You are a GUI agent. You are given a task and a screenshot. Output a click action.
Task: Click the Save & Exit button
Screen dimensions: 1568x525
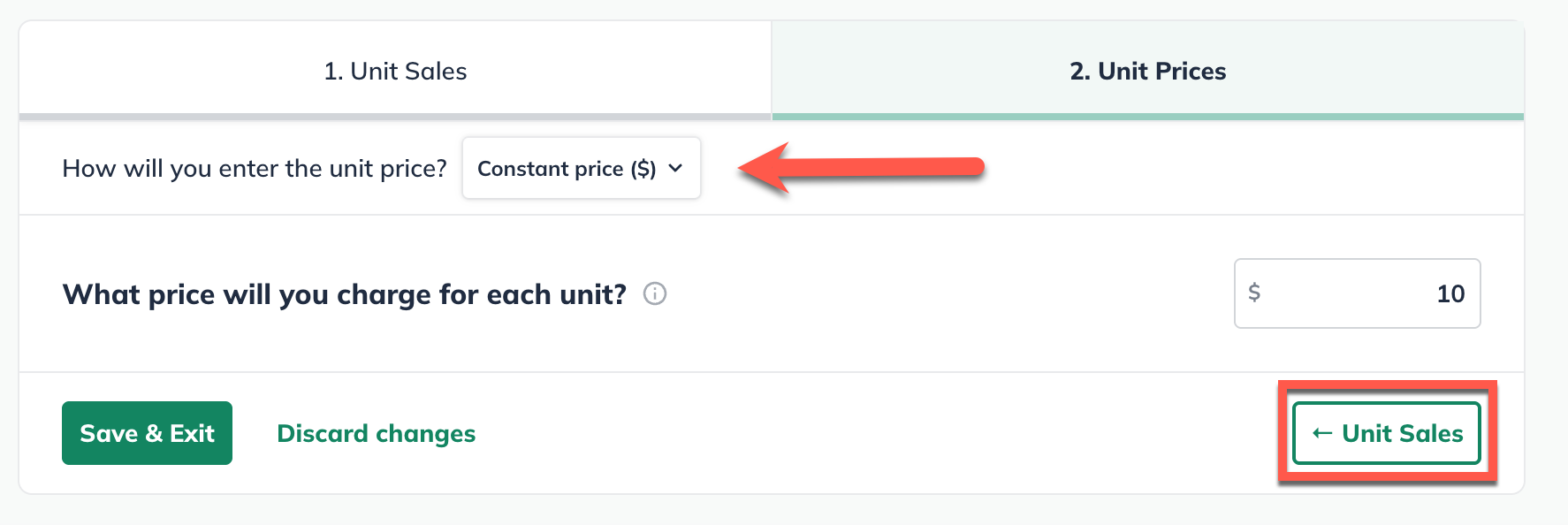pos(147,433)
